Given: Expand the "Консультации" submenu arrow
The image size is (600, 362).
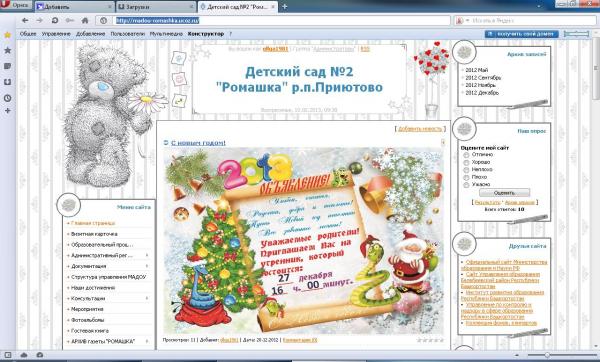Looking at the screenshot, I should (147, 298).
